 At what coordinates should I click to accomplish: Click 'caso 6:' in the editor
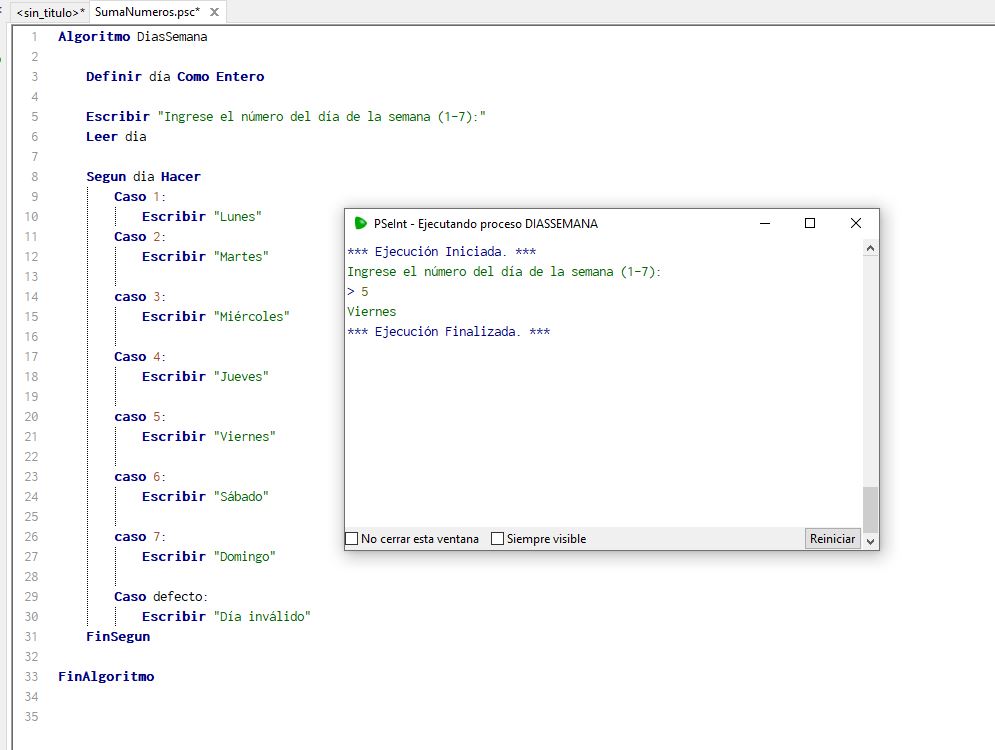[140, 477]
